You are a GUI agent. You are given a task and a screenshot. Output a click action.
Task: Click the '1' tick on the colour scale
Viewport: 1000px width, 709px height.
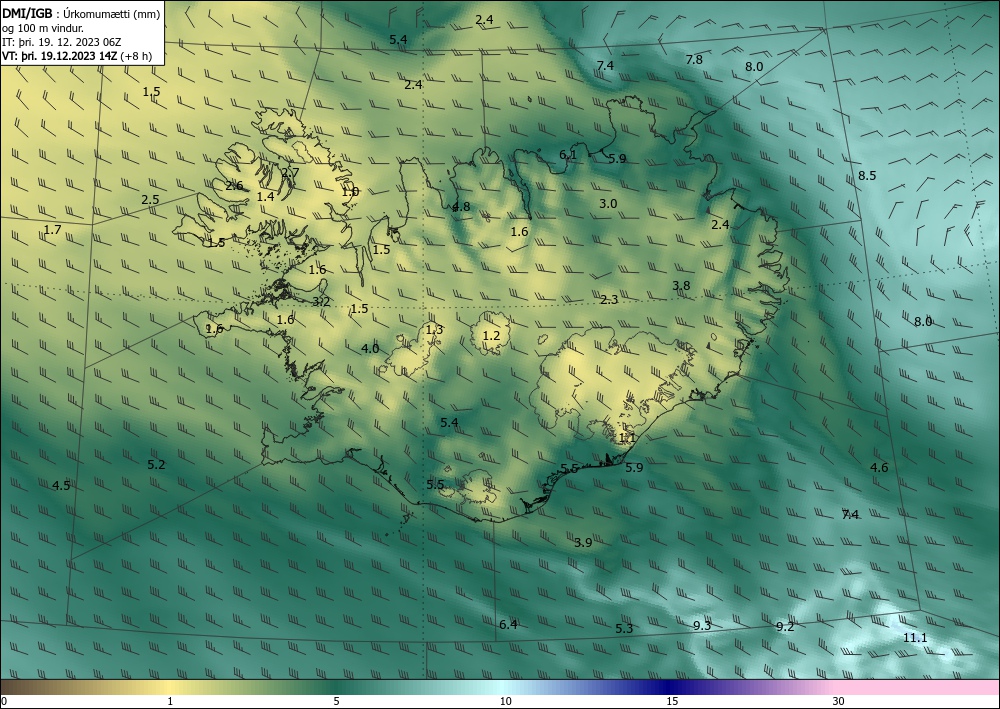point(170,701)
